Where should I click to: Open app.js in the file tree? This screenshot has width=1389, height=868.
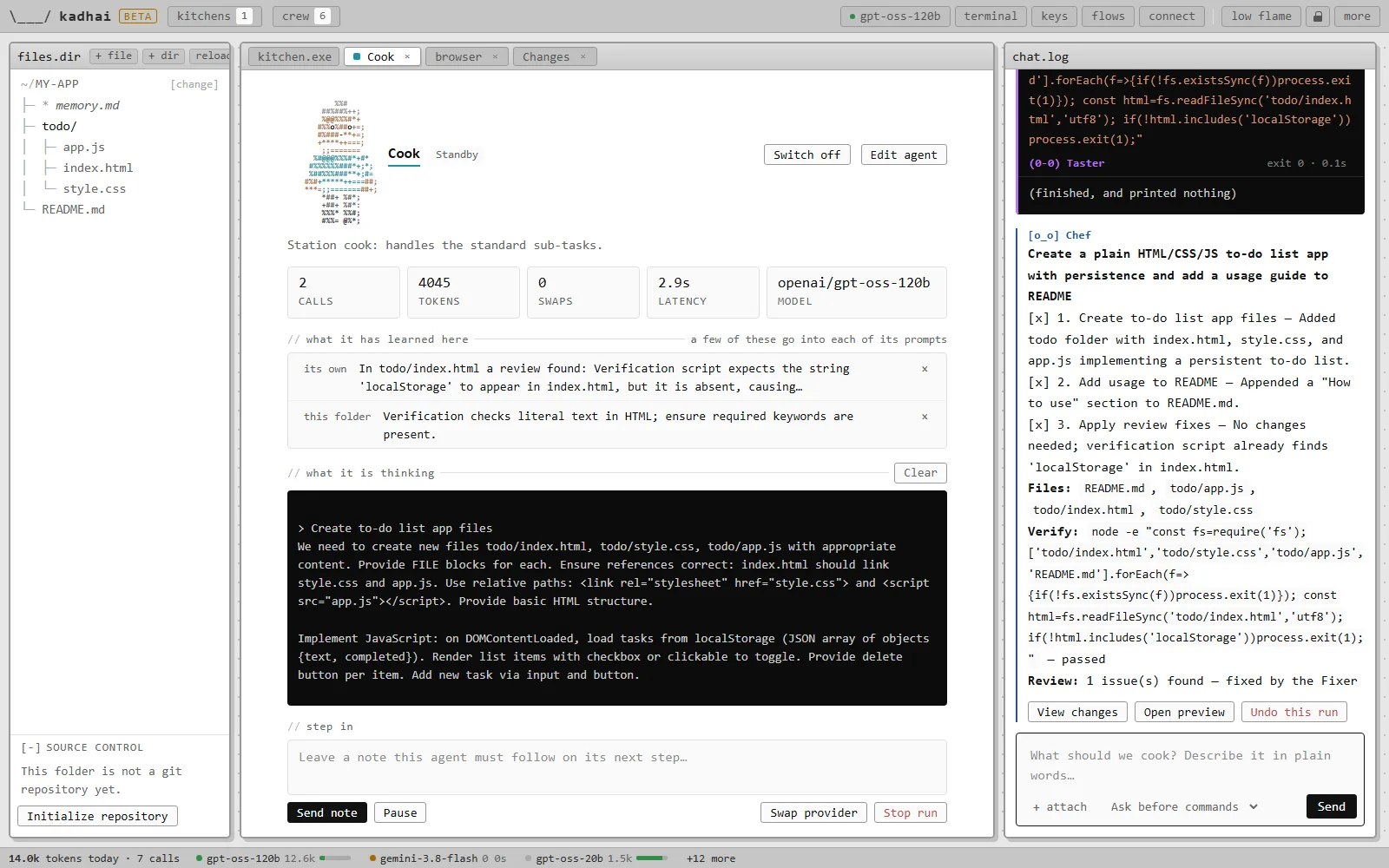83,148
